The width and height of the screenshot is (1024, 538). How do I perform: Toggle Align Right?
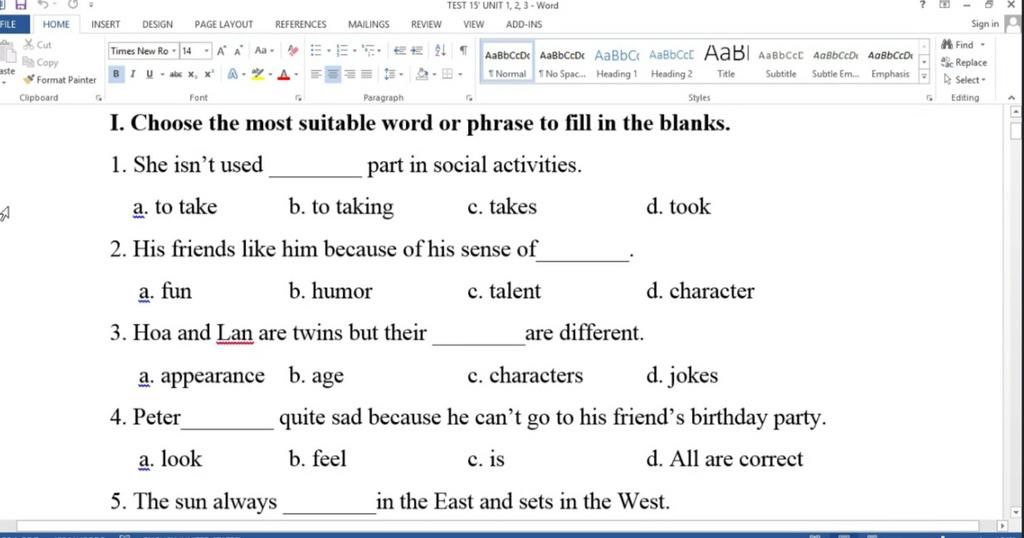[349, 74]
